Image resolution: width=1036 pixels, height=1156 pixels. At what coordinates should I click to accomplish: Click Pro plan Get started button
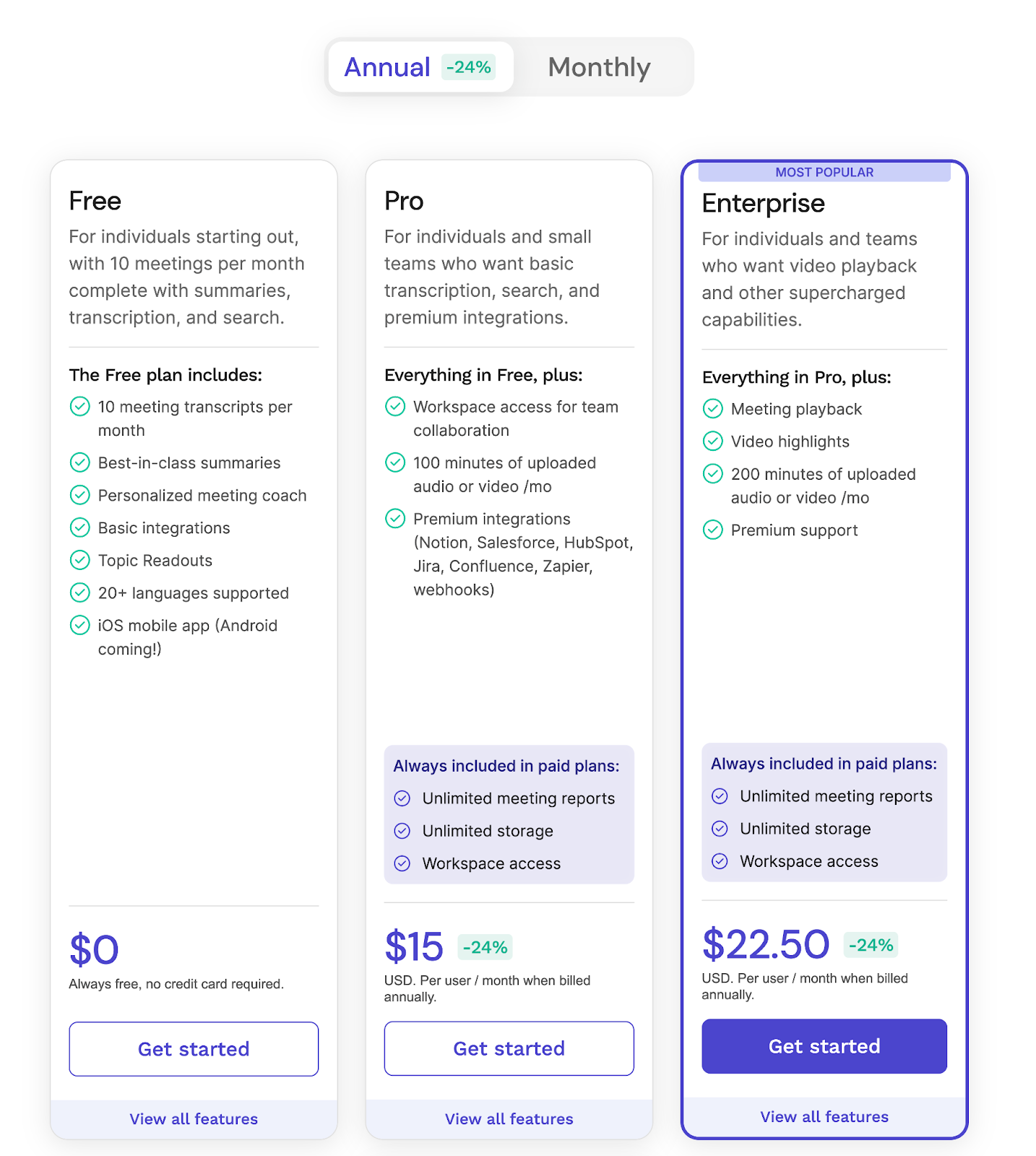tap(509, 1048)
